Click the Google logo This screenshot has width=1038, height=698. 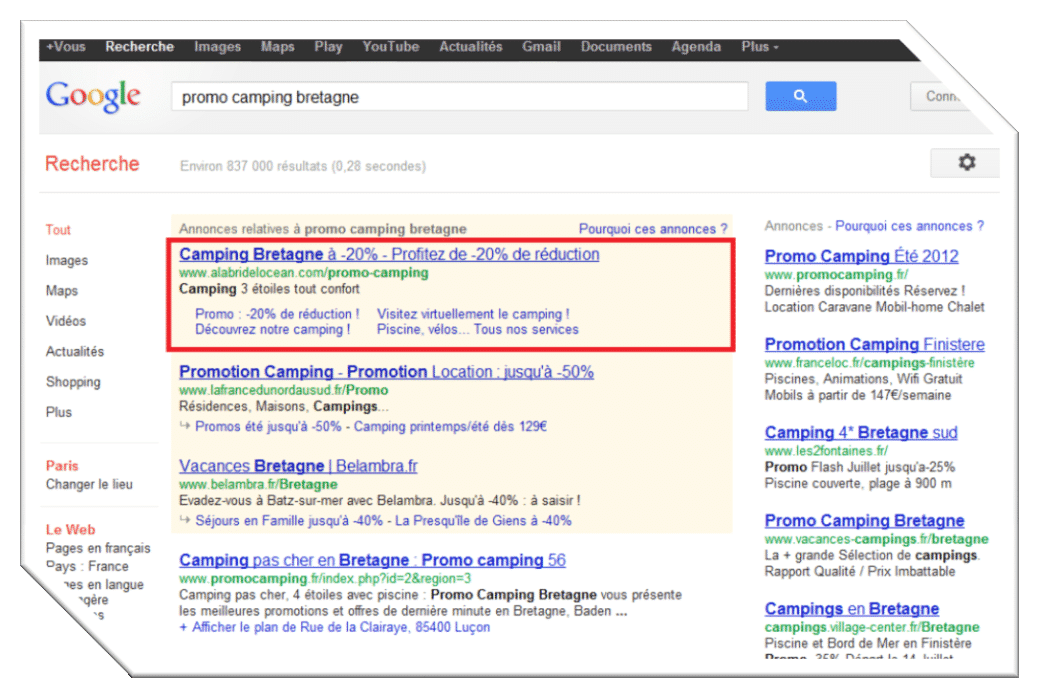pos(93,97)
